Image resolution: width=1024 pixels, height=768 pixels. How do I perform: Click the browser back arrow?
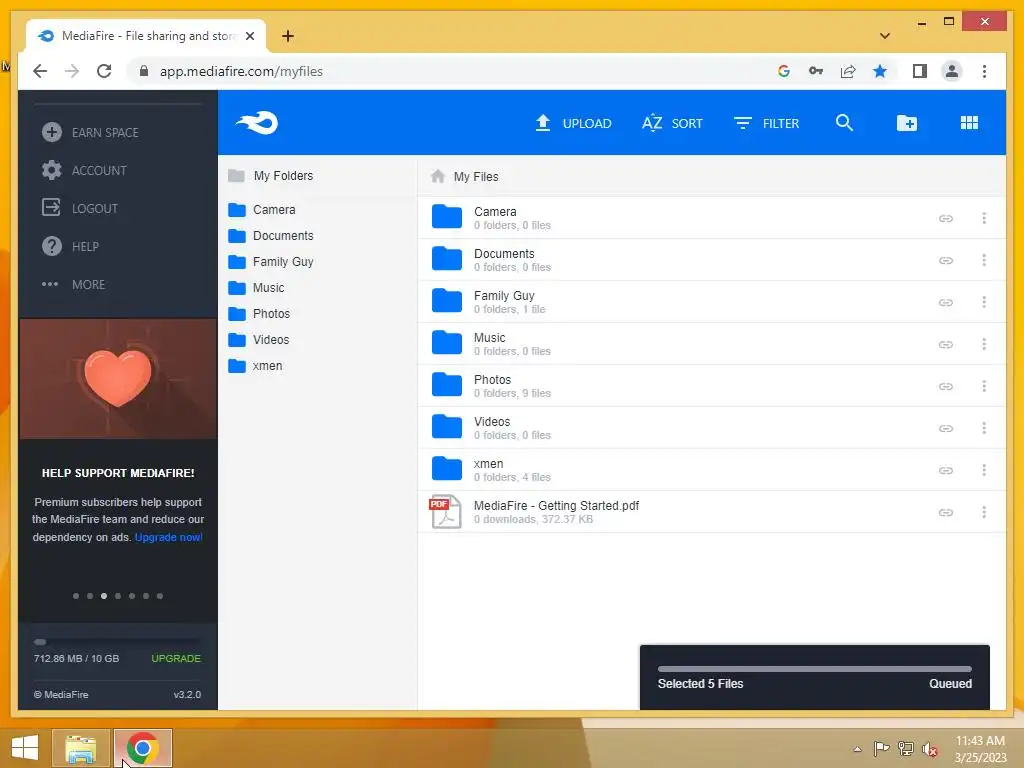[x=40, y=71]
